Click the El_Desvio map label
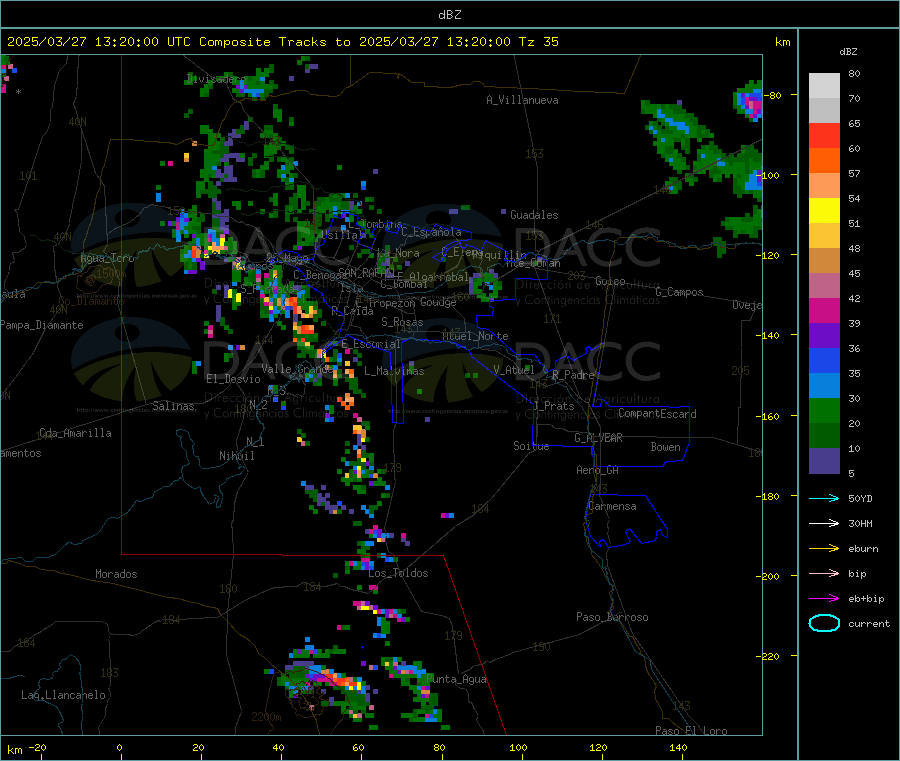900x761 pixels. pos(234,379)
